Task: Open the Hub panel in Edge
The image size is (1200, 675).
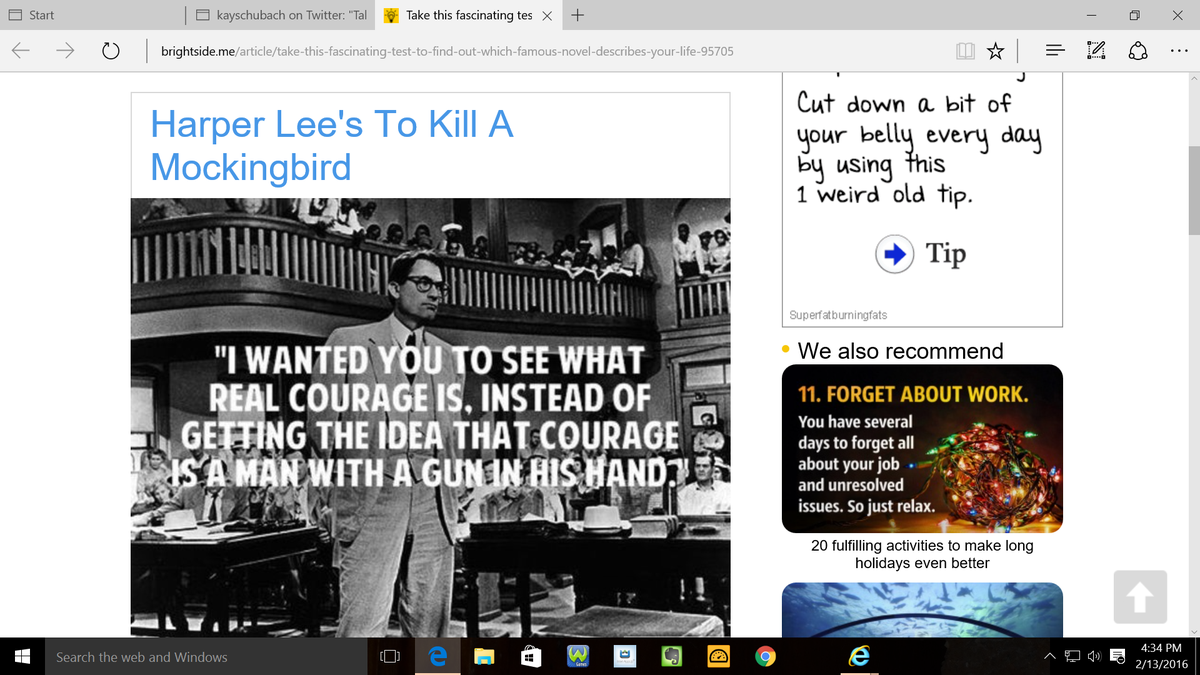Action: [x=1055, y=50]
